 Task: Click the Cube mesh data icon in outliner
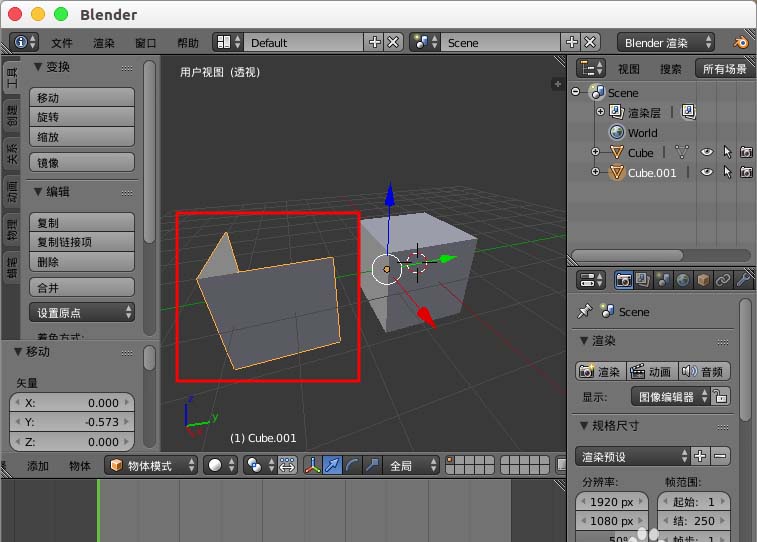pos(681,153)
